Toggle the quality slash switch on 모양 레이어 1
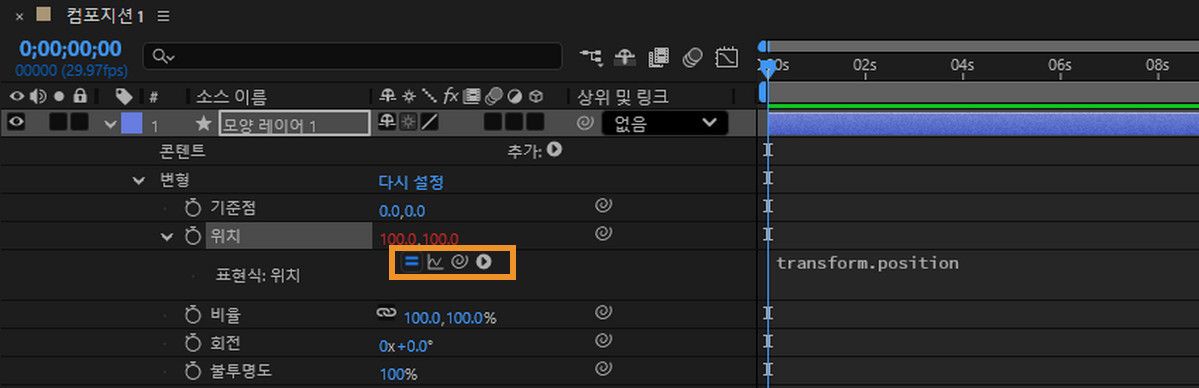Image resolution: width=1199 pixels, height=388 pixels. pyautogui.click(x=430, y=122)
